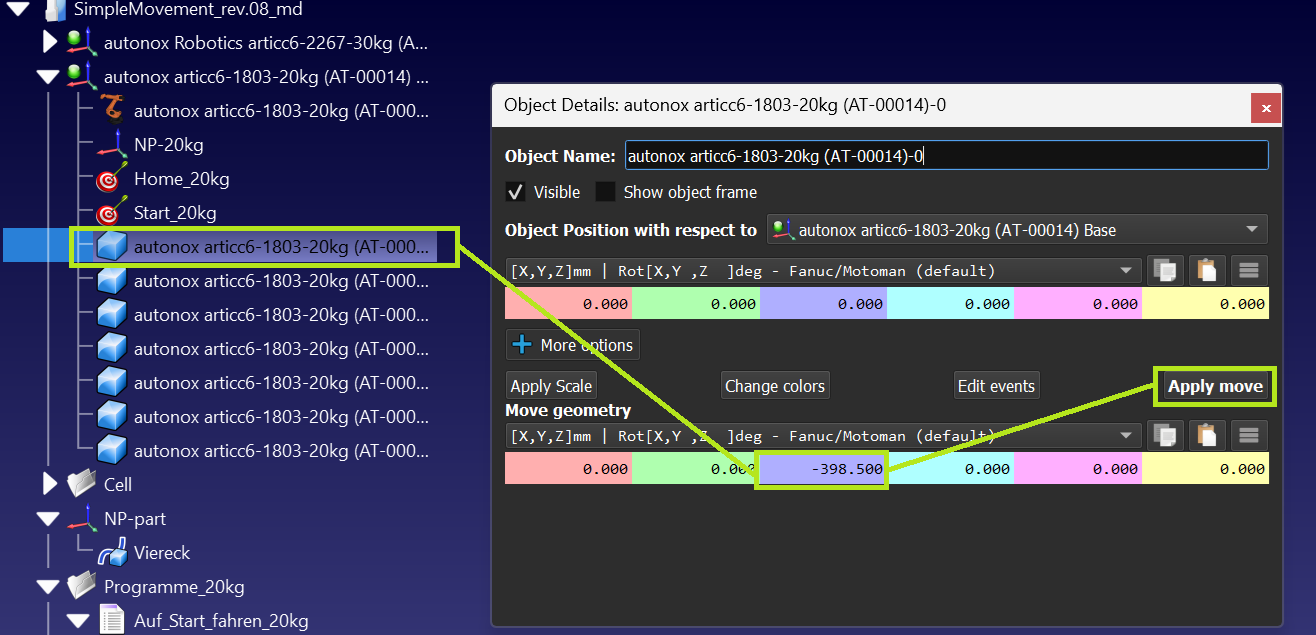Screen dimensions: 1316x635
Task: Click the yellow Rot Z field in Move geometry
Action: (x=1205, y=468)
